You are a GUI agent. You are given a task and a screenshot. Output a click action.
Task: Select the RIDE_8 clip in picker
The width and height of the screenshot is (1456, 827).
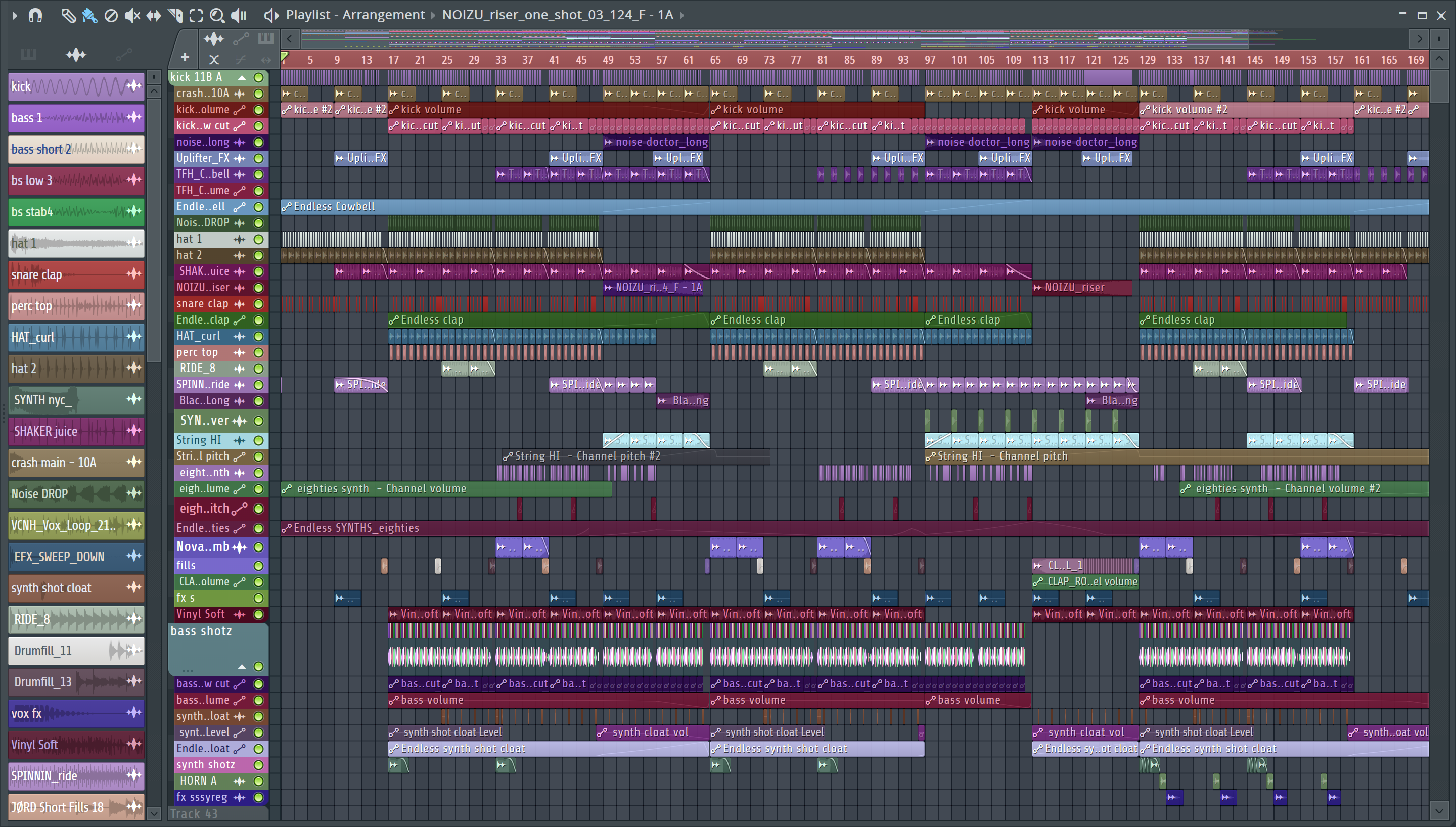tap(76, 619)
